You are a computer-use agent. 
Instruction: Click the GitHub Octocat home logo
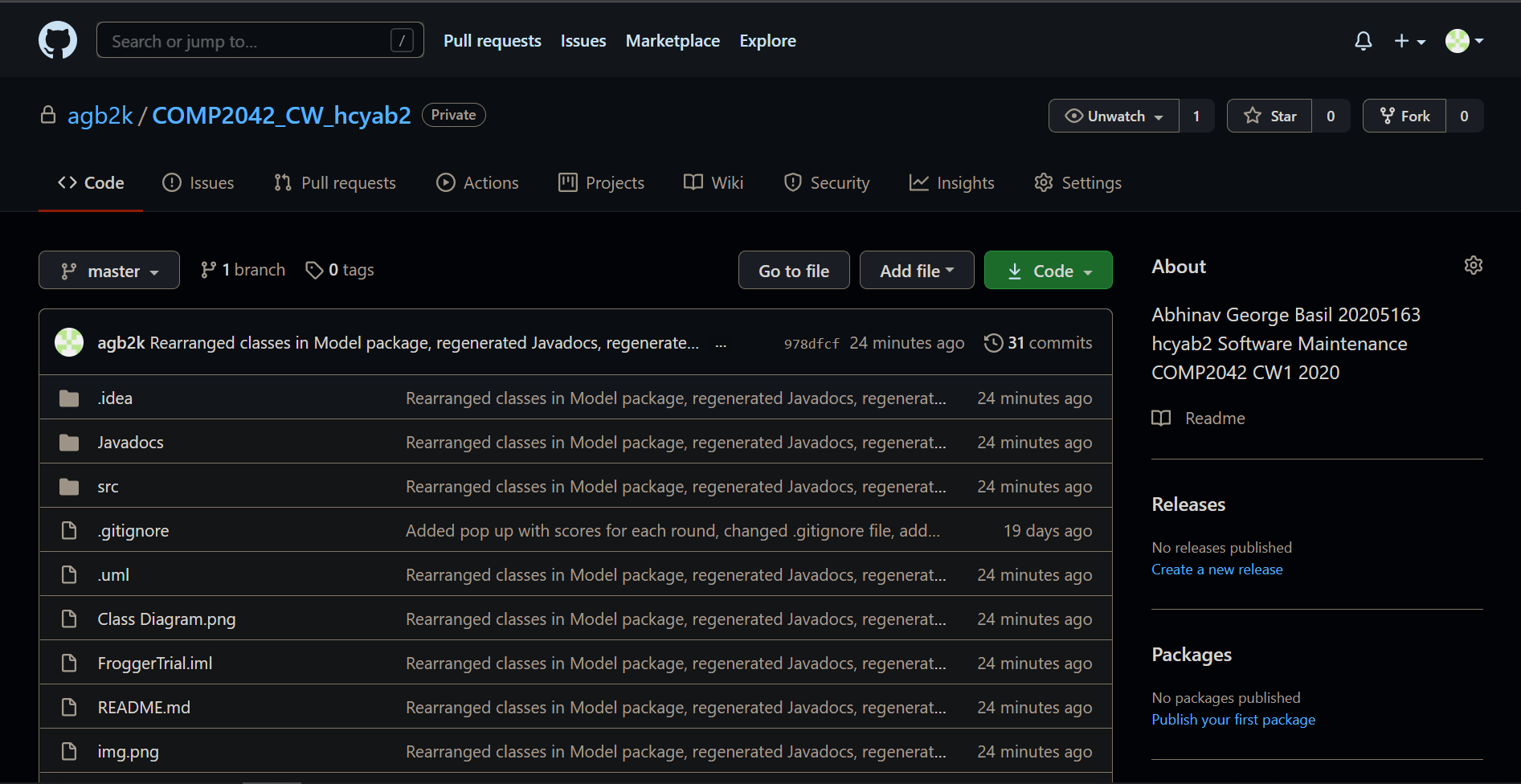pos(58,40)
